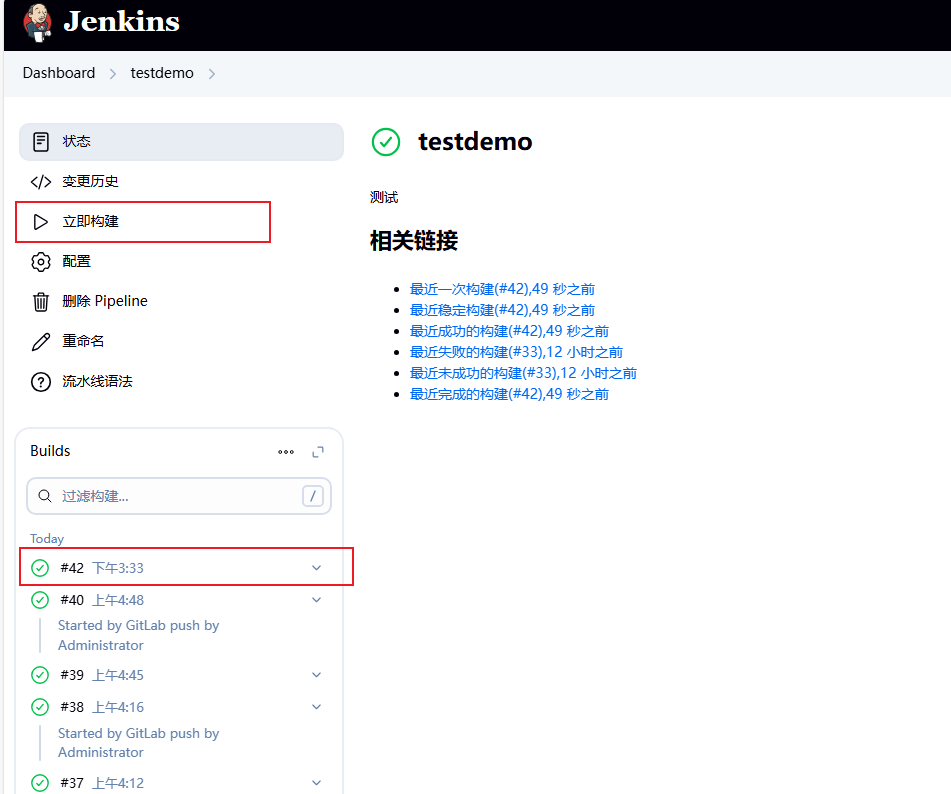
Task: Open build #42
Action: [x=72, y=568]
